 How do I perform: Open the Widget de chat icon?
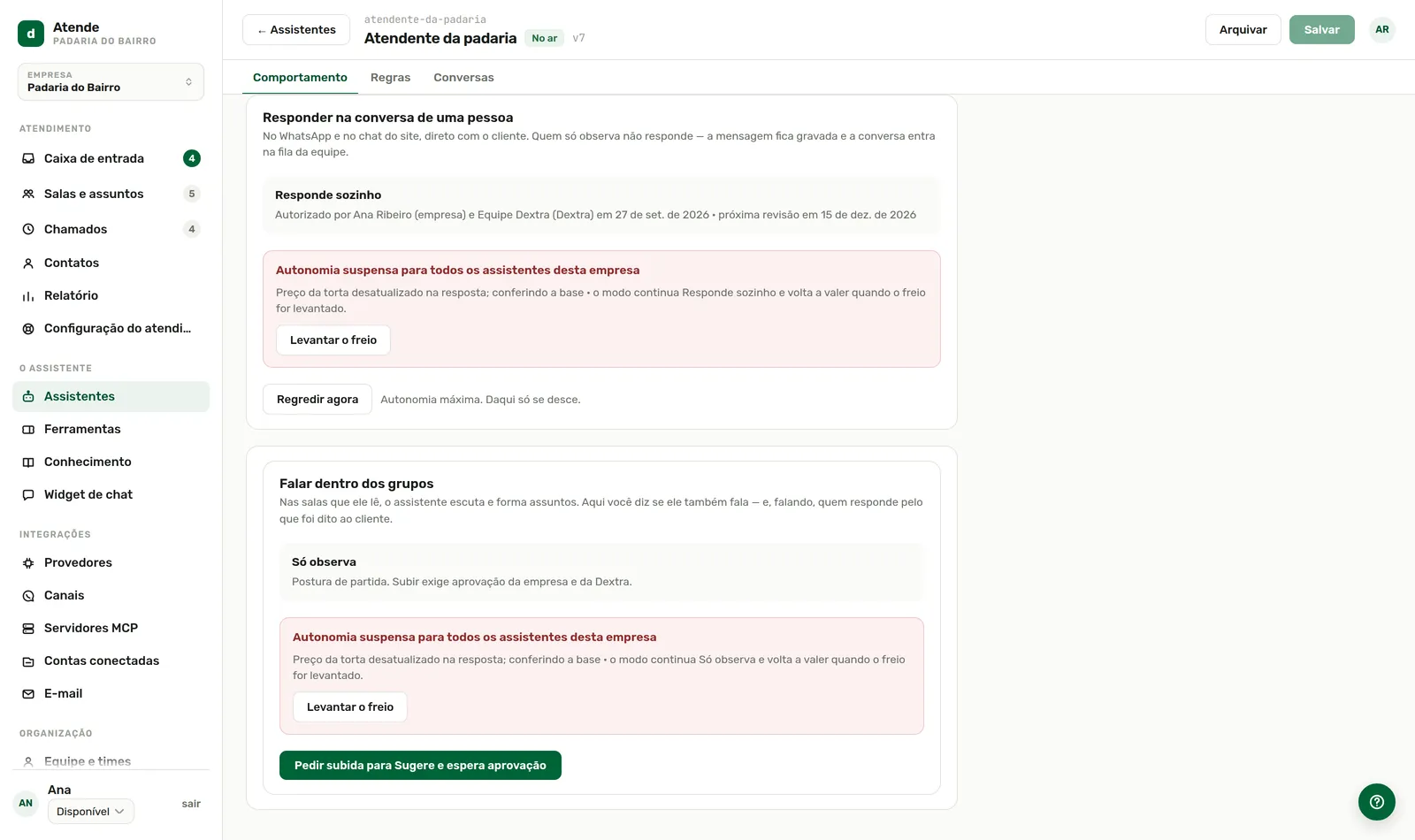(x=28, y=494)
